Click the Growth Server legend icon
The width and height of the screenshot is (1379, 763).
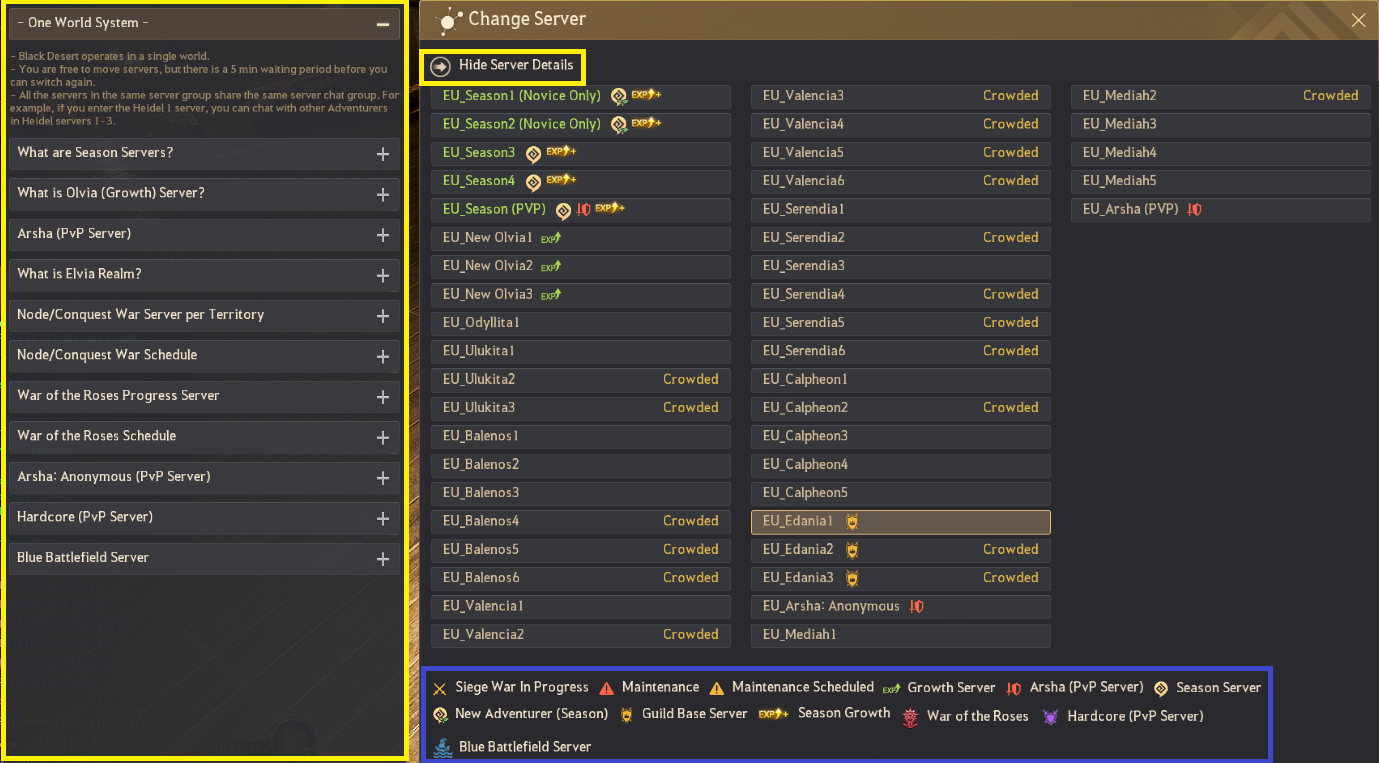click(x=892, y=688)
